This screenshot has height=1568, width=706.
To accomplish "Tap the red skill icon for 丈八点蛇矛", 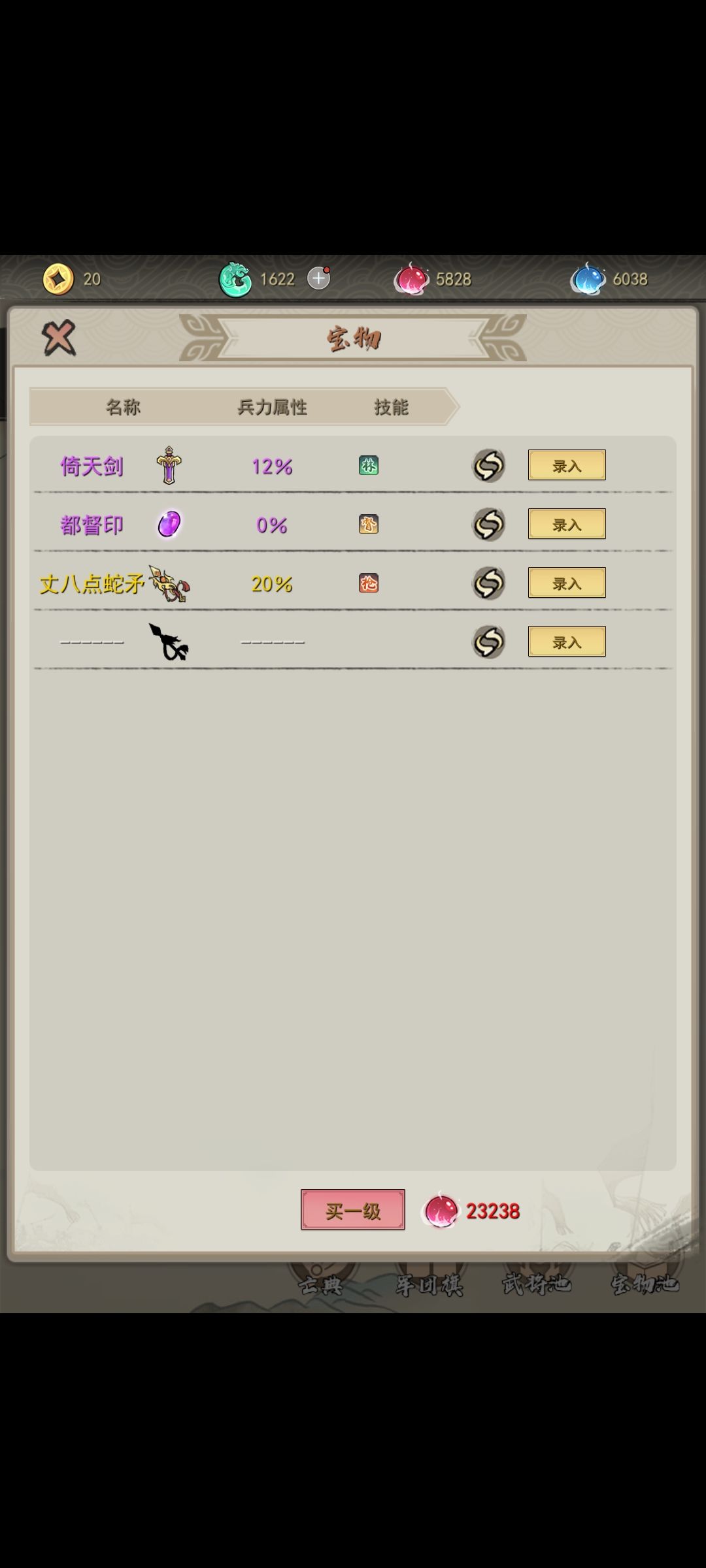I will [x=369, y=583].
